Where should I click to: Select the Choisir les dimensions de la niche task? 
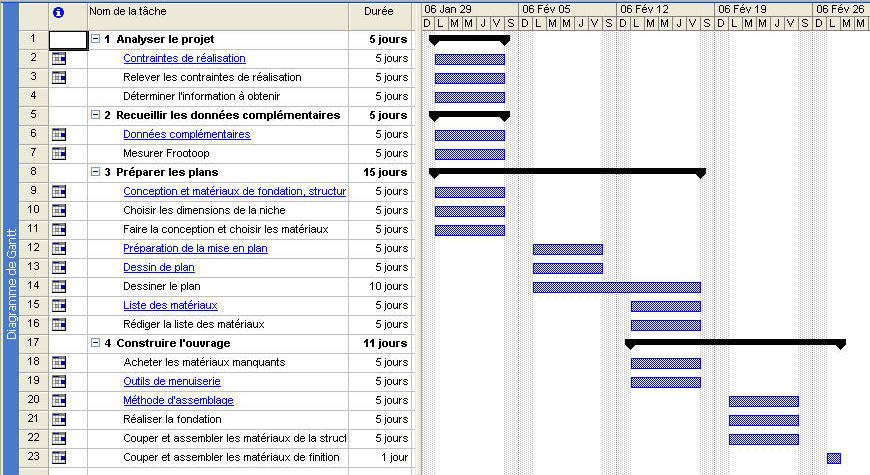click(x=204, y=210)
